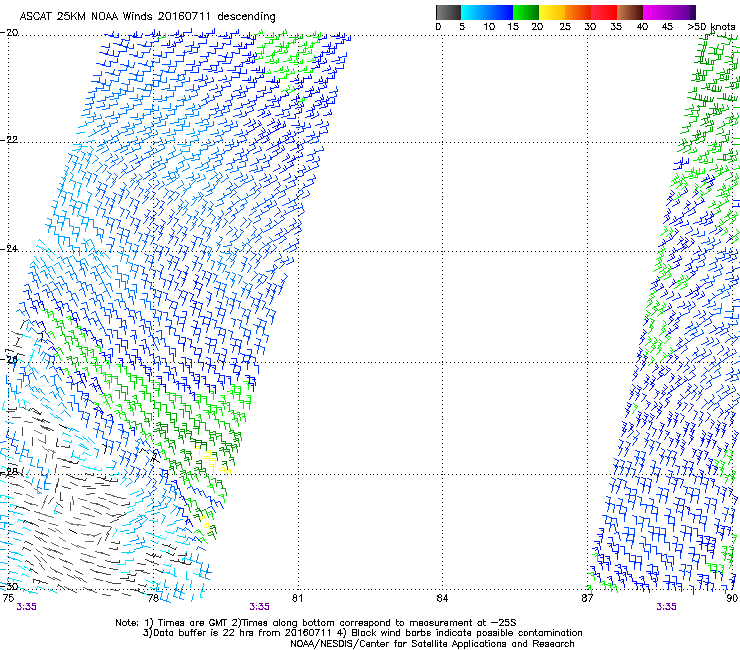The width and height of the screenshot is (740, 650).
Task: Click the -22 latitude axis label
Action: 9,140
